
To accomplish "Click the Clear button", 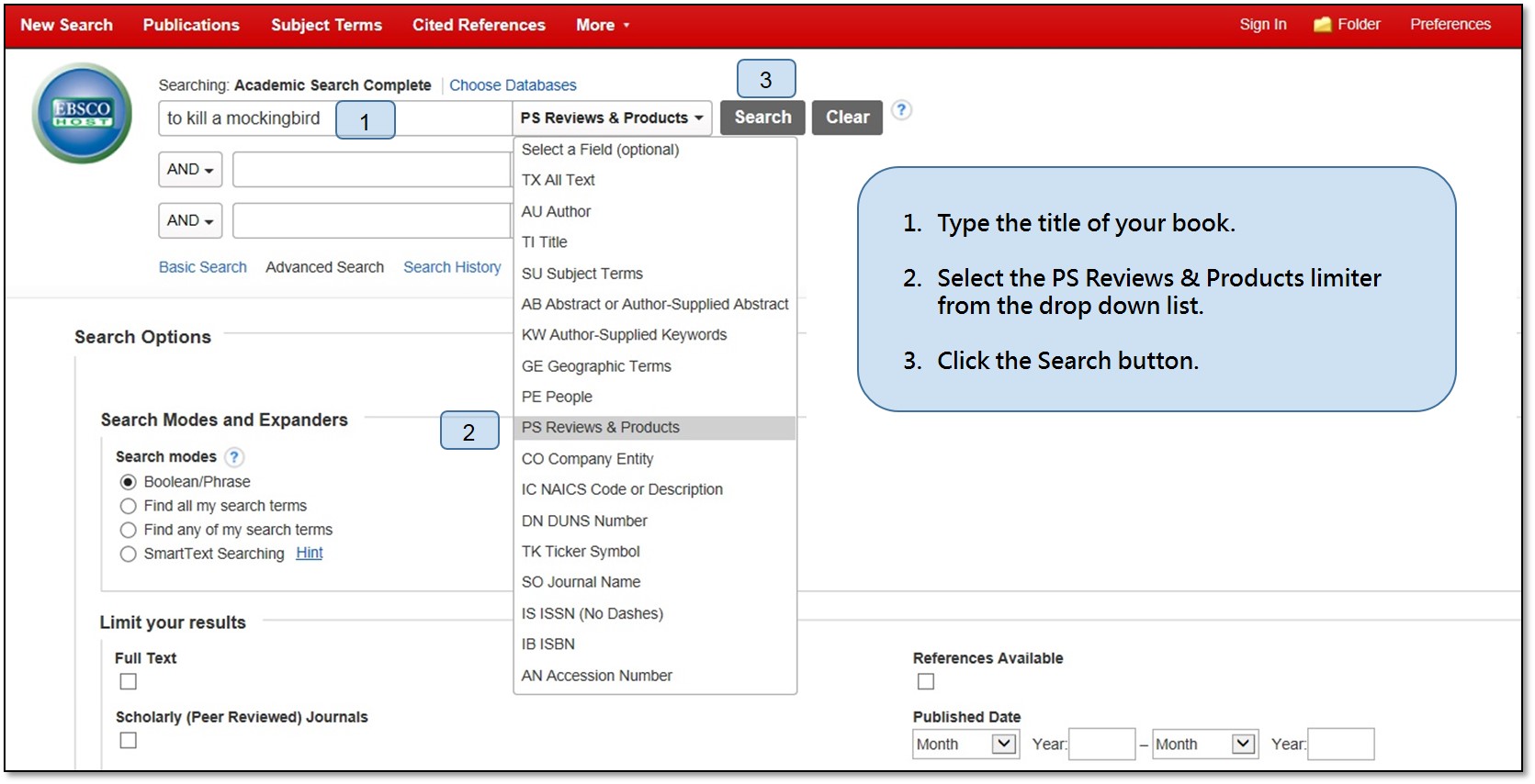I will click(847, 118).
